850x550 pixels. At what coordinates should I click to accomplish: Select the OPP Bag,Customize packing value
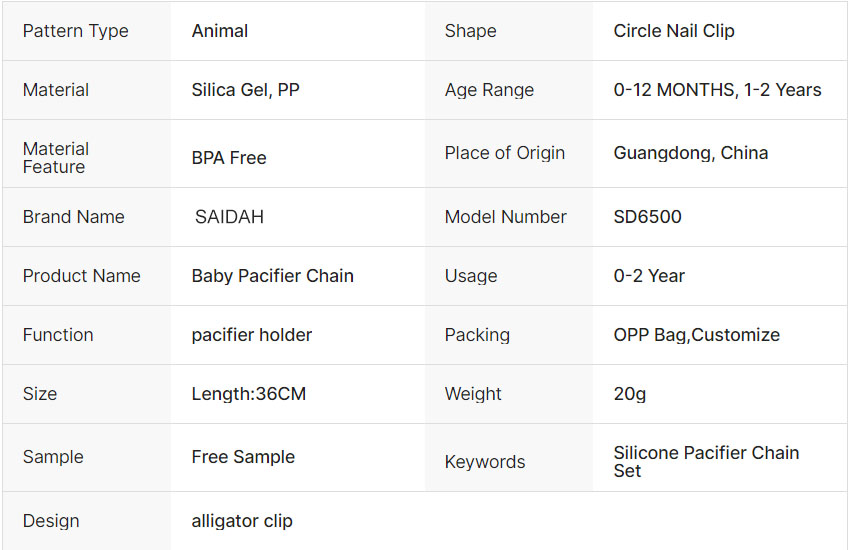coord(697,335)
